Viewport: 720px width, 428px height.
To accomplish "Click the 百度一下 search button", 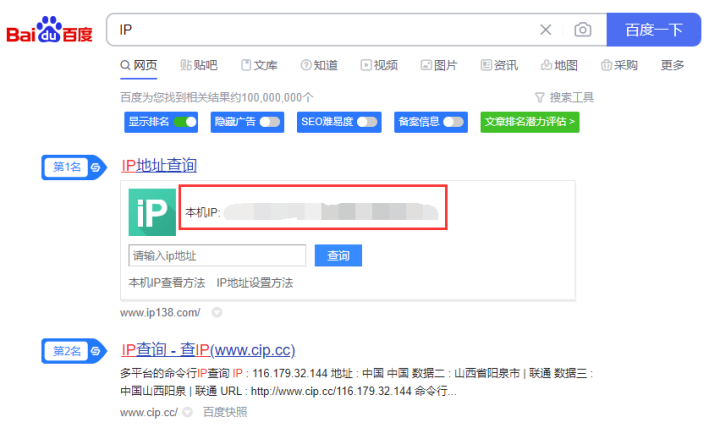I will (x=653, y=30).
